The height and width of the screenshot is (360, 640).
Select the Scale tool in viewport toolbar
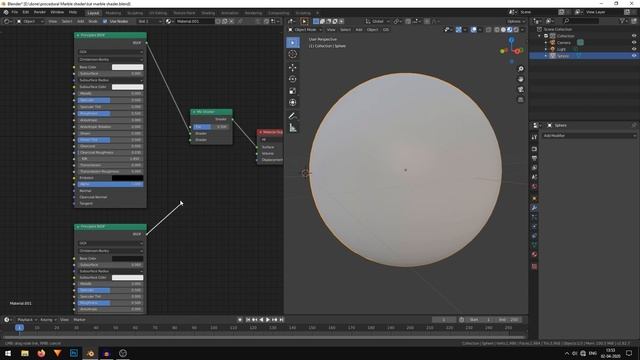tap(293, 91)
